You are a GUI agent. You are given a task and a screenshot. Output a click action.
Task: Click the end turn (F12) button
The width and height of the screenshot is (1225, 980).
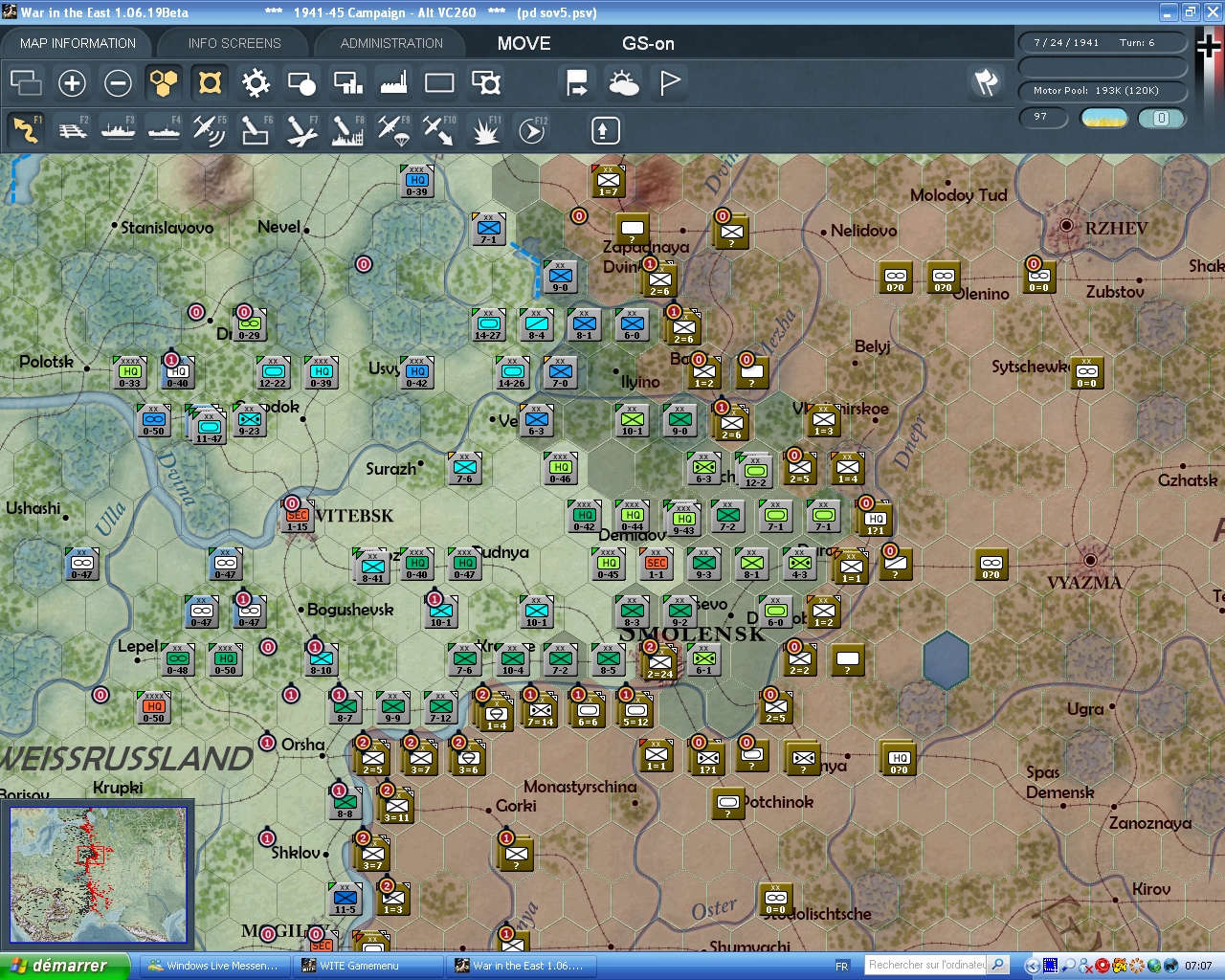[532, 130]
